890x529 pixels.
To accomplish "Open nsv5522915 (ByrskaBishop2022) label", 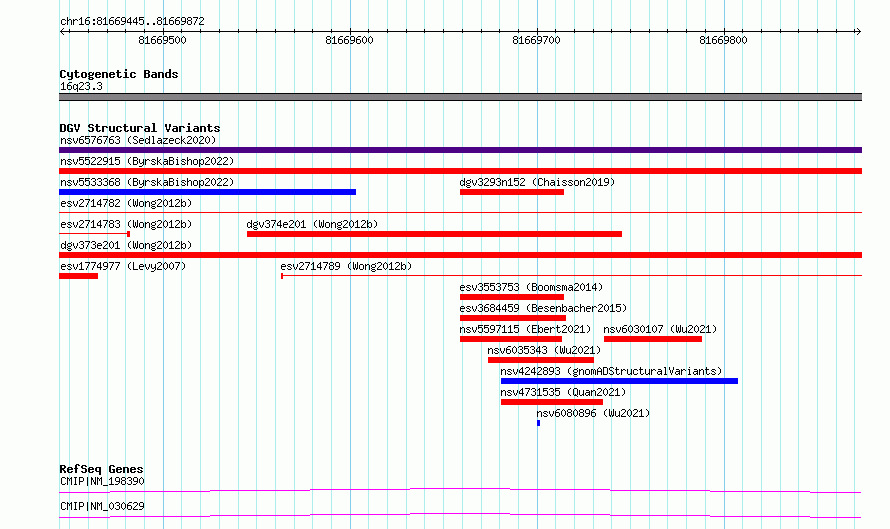I will [x=147, y=161].
